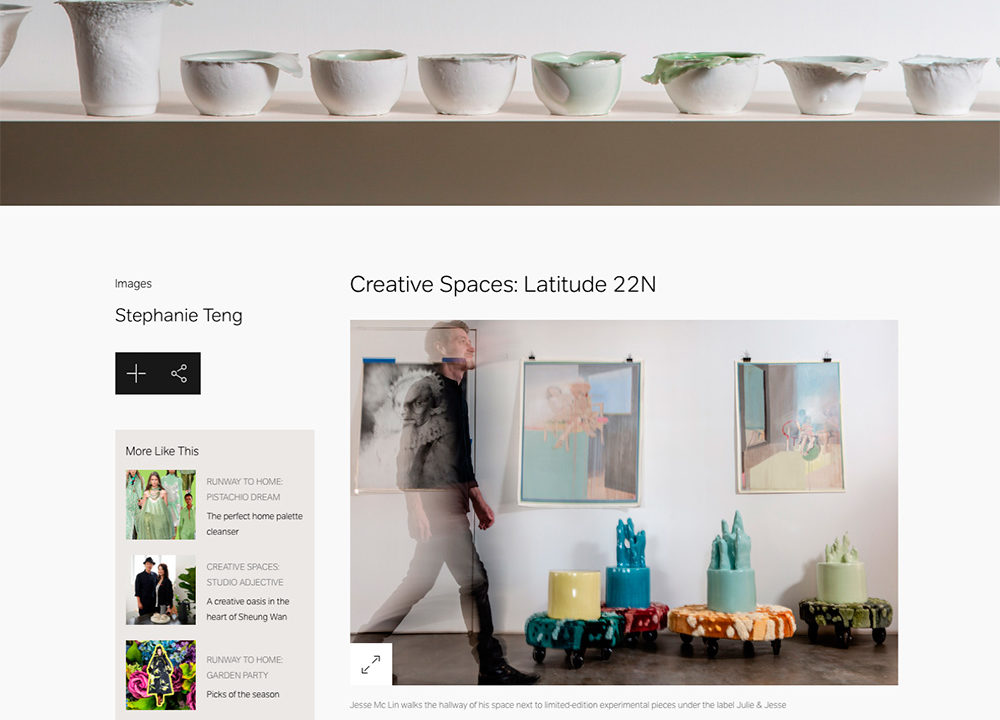Click 'A creative oasis in the heart of Sheung Wan'
Screen dimensions: 1000x720
coord(247,609)
